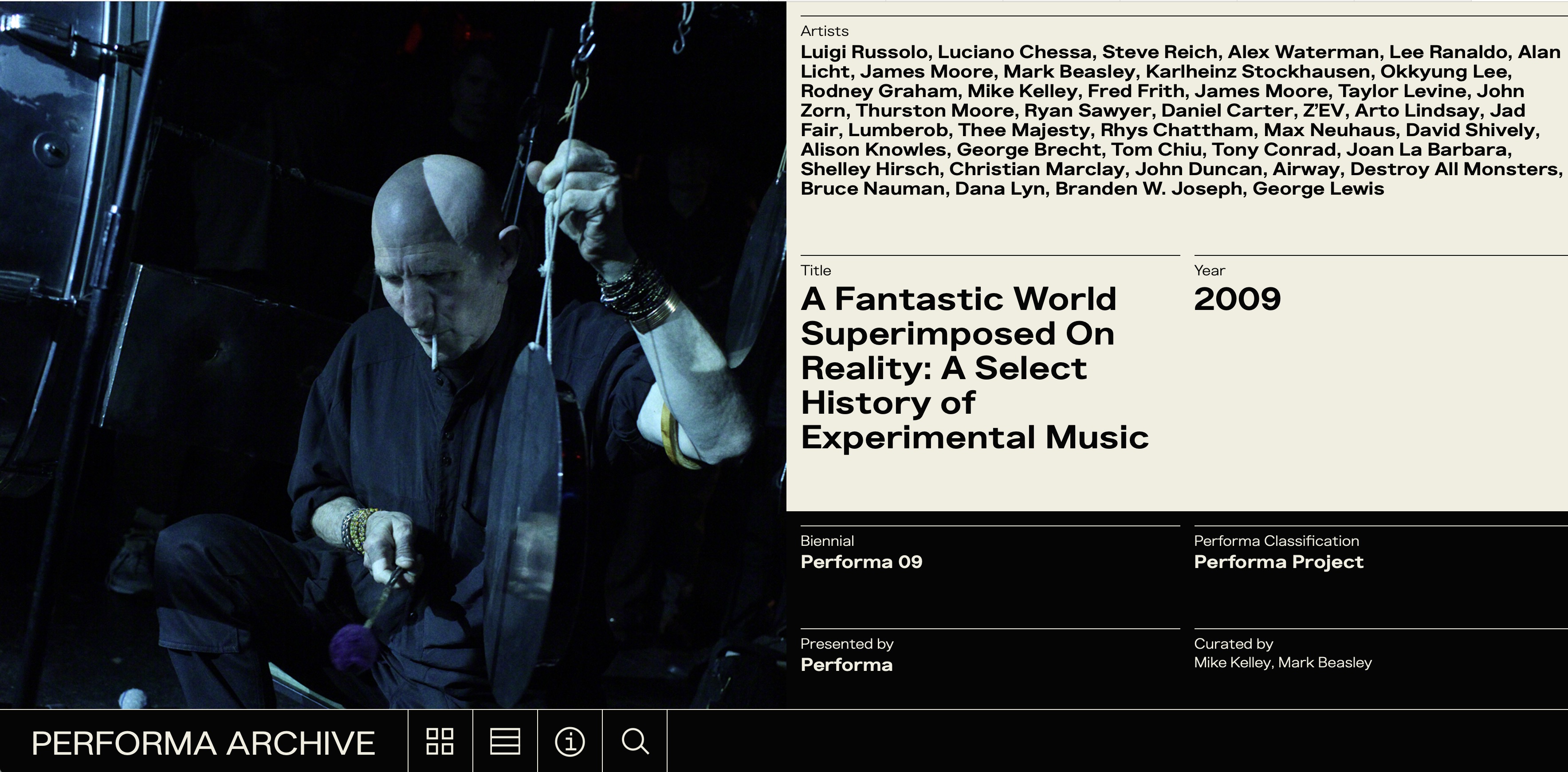Open artist Rhys Chattham
Viewport: 1568px width, 772px height.
(1177, 130)
